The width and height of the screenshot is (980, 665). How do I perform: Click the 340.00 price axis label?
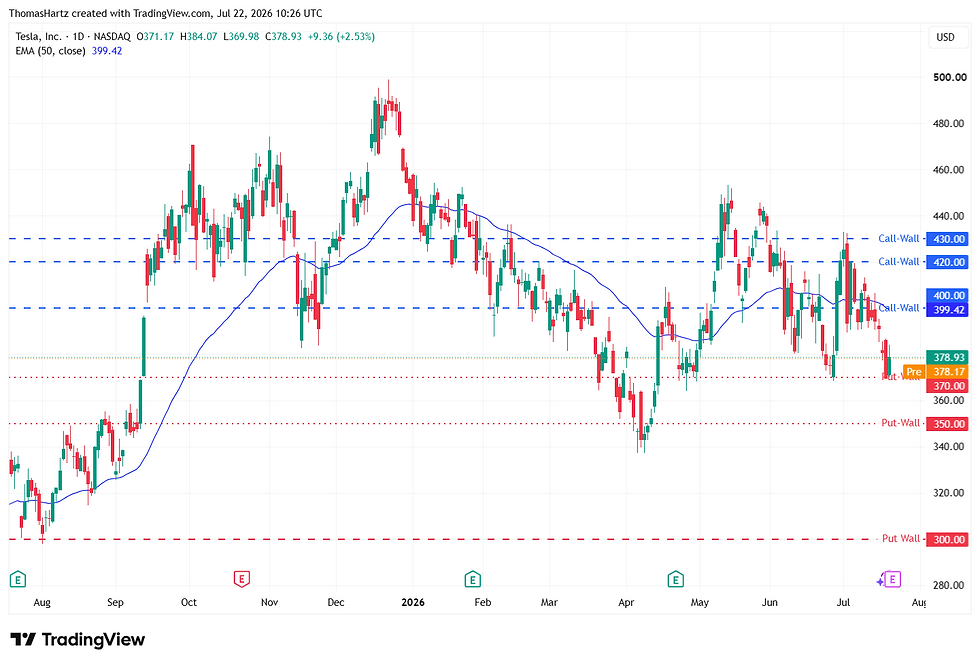949,446
